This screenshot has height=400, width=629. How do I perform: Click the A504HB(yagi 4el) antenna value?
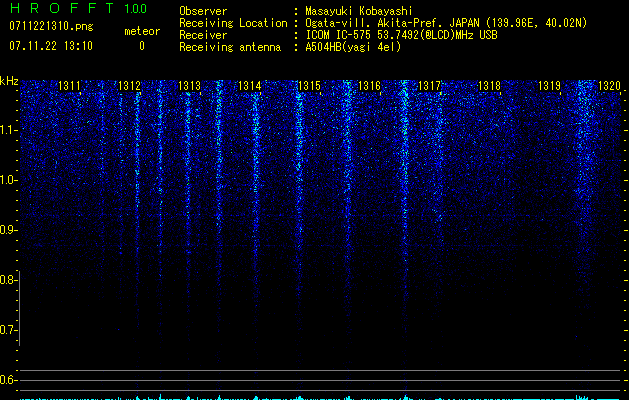coord(353,47)
